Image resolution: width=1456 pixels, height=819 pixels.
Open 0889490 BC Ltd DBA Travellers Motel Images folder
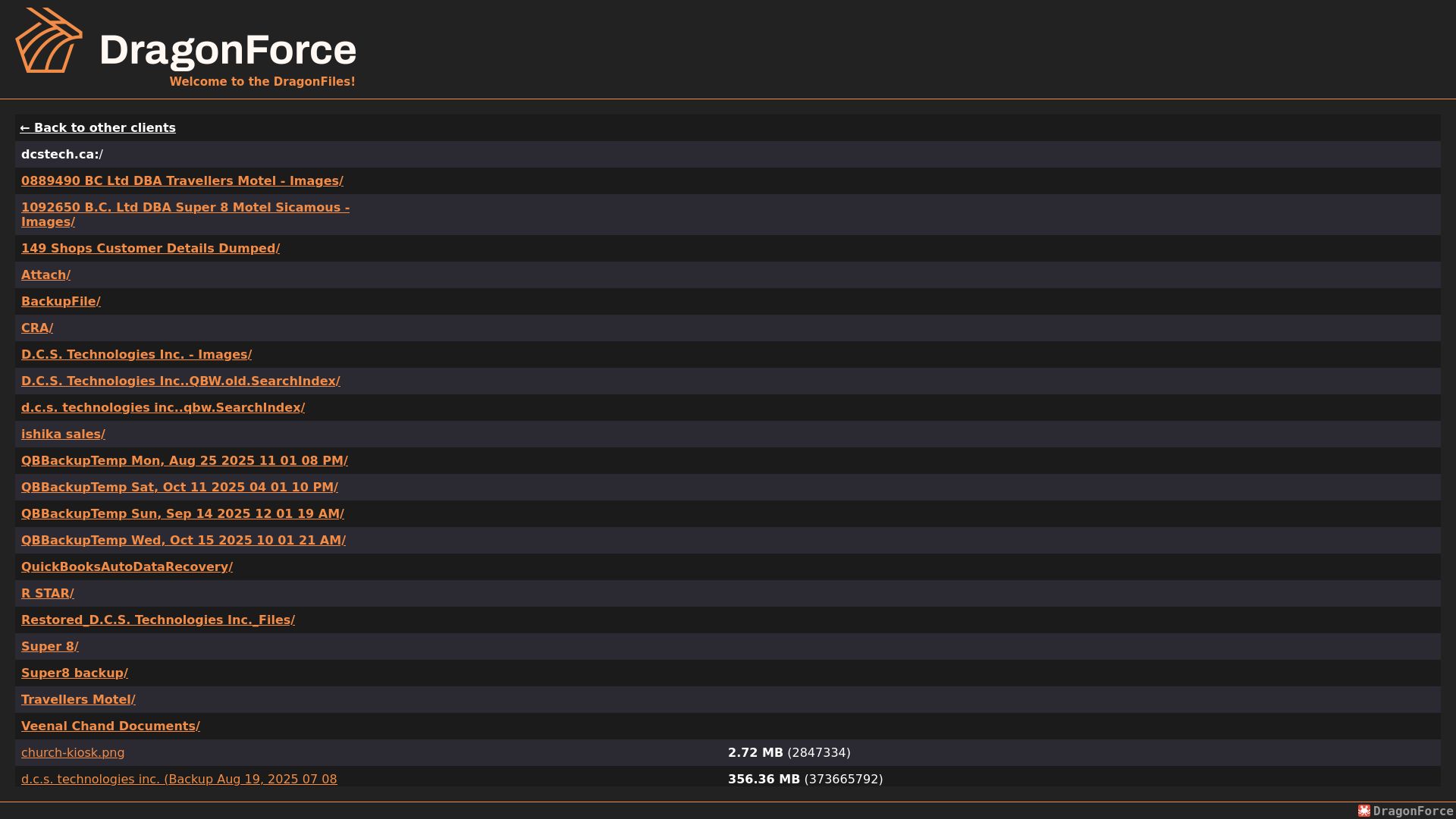182,180
